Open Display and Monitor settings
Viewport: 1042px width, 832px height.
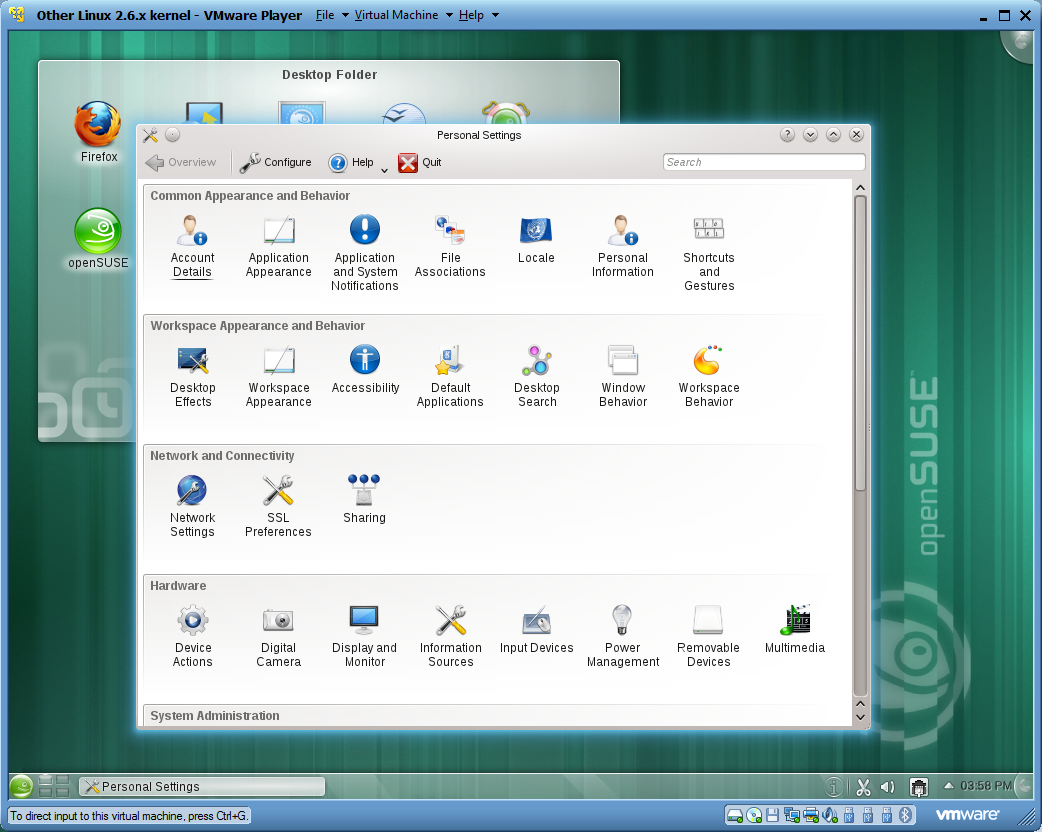coord(364,636)
